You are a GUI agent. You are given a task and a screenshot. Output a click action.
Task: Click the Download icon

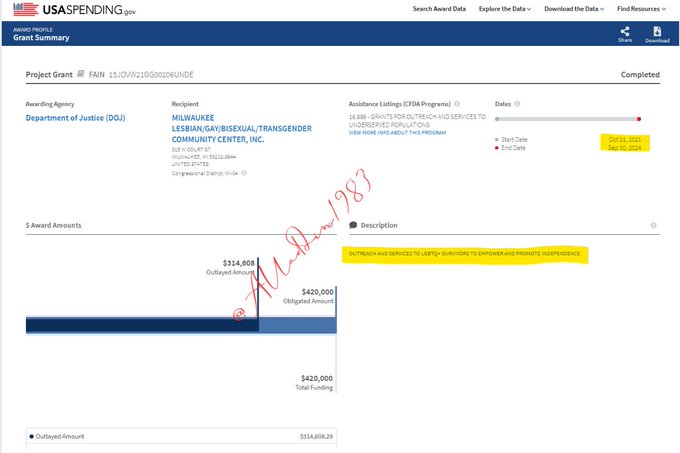point(657,32)
